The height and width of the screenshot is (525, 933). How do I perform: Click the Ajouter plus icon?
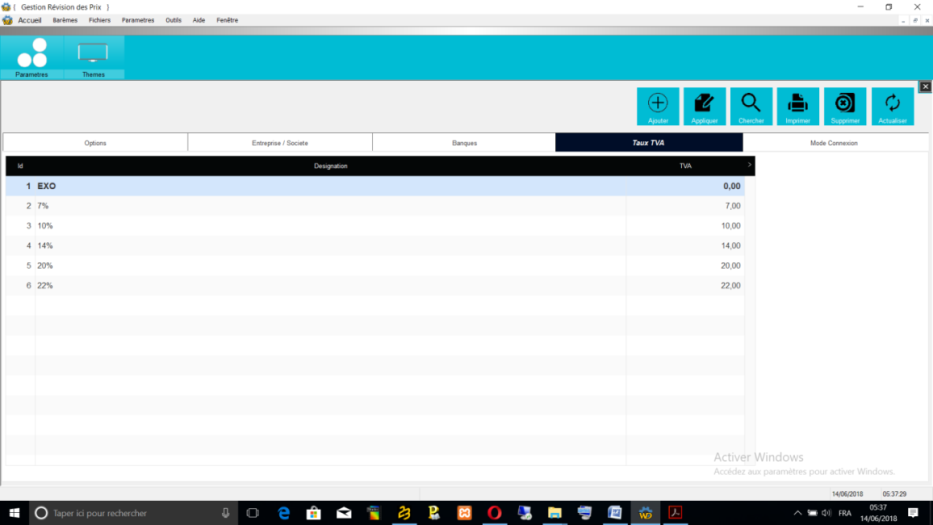point(658,105)
